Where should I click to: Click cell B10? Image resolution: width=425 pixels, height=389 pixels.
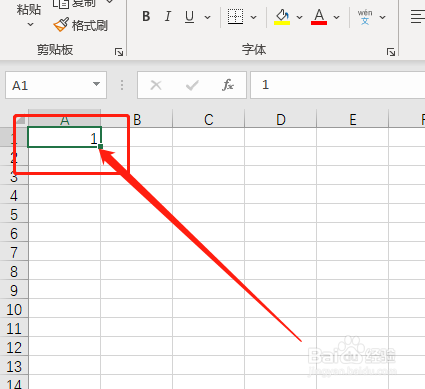pos(137,308)
